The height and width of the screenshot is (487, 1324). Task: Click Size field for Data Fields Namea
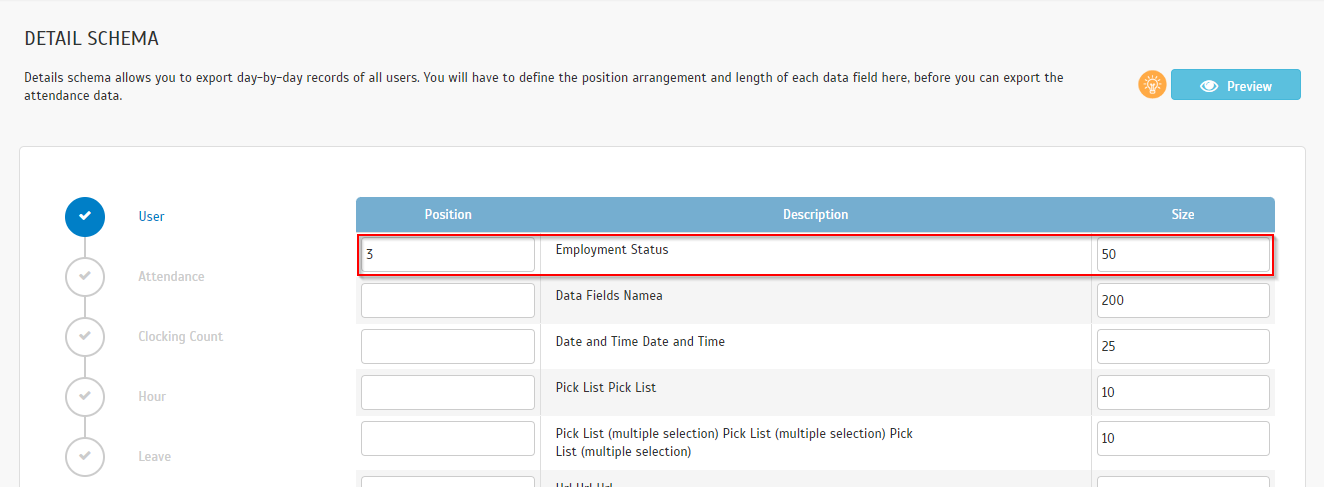[1182, 300]
